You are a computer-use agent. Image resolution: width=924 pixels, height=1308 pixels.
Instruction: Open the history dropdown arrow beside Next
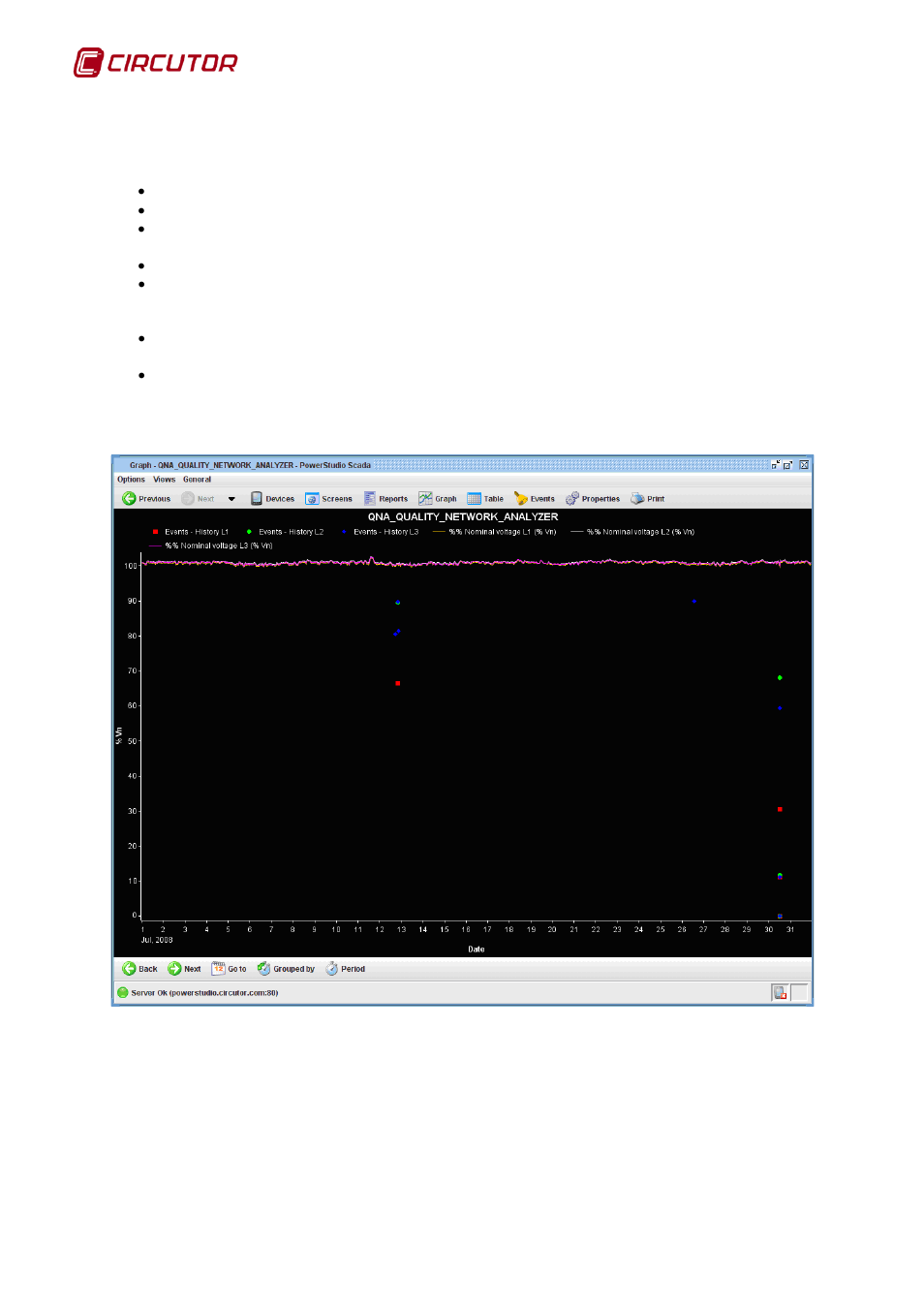pos(231,499)
